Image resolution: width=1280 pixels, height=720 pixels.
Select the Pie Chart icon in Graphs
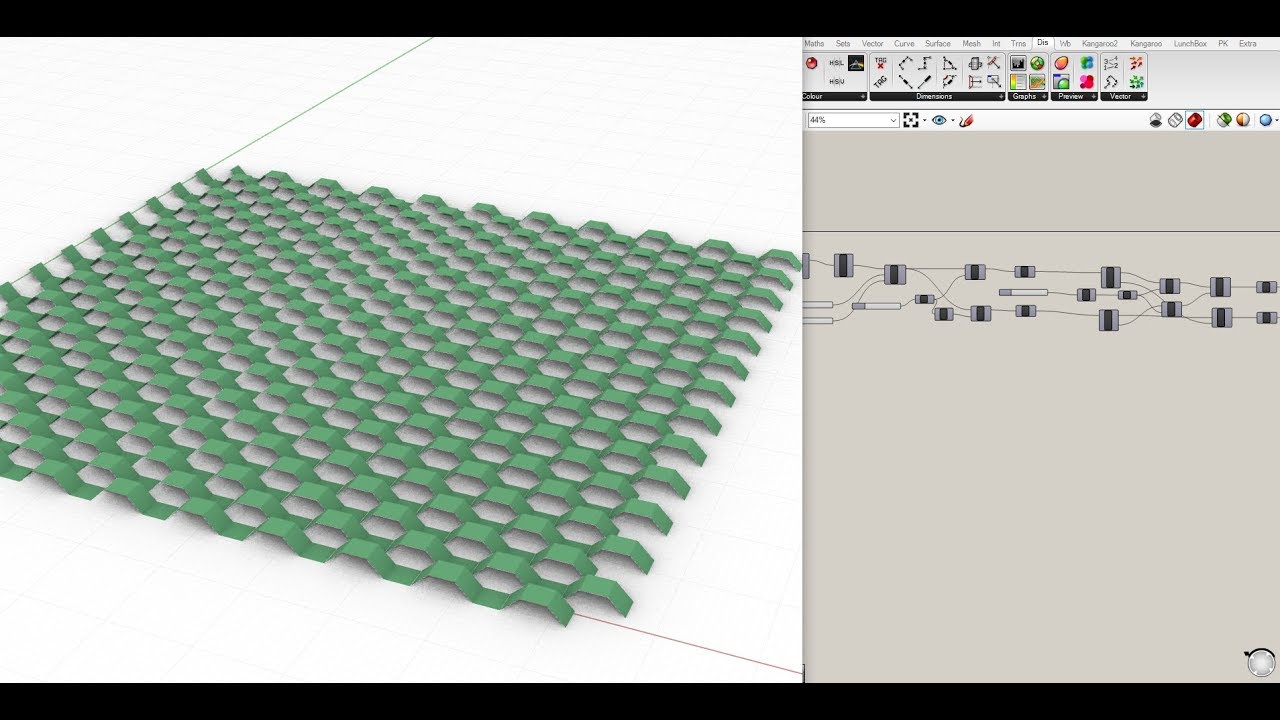point(1037,63)
